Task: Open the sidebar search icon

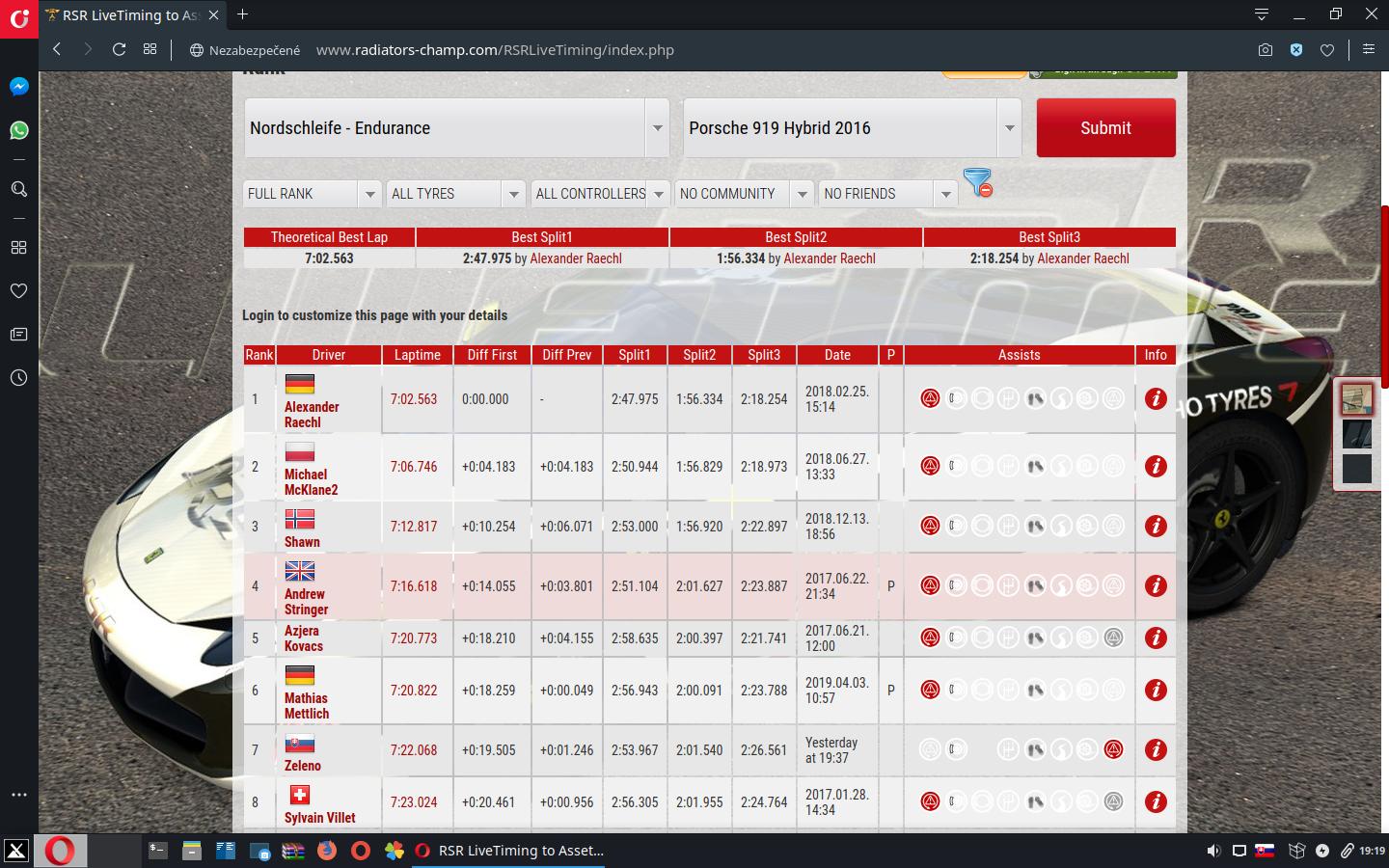Action: pos(18,189)
